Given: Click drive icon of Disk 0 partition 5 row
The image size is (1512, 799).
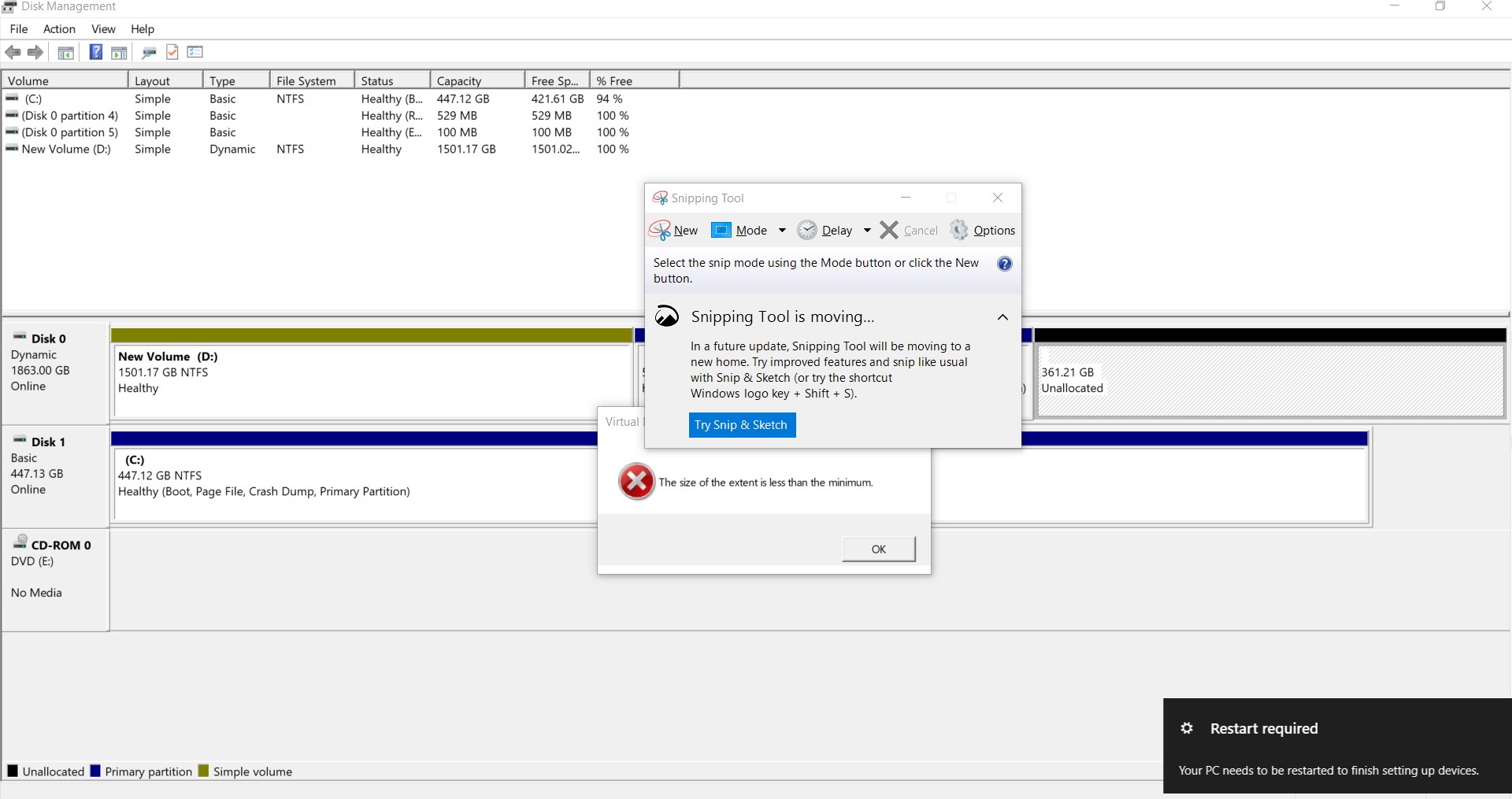Looking at the screenshot, I should (12, 131).
